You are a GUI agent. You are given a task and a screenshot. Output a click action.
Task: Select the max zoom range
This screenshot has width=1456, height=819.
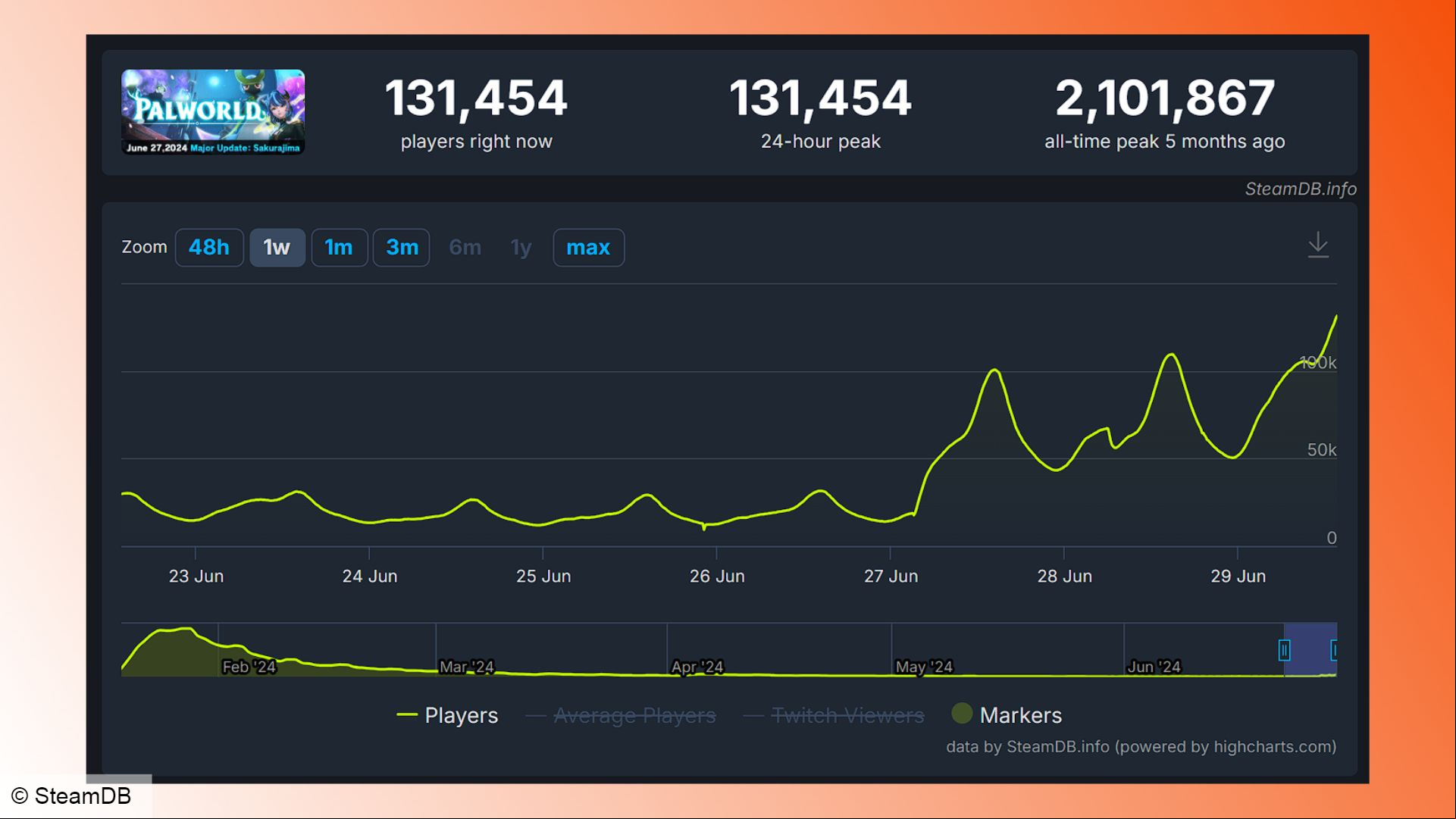click(x=588, y=248)
